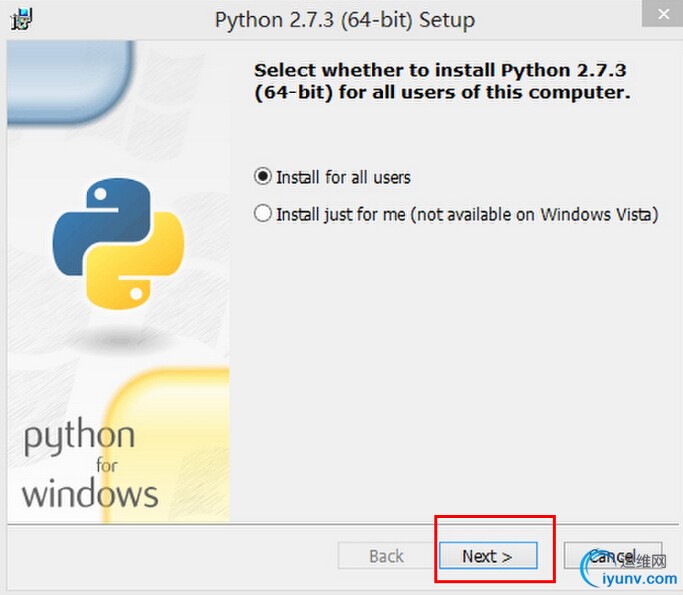Select the "Install for all users" radio button
The width and height of the screenshot is (683, 595).
(x=263, y=177)
